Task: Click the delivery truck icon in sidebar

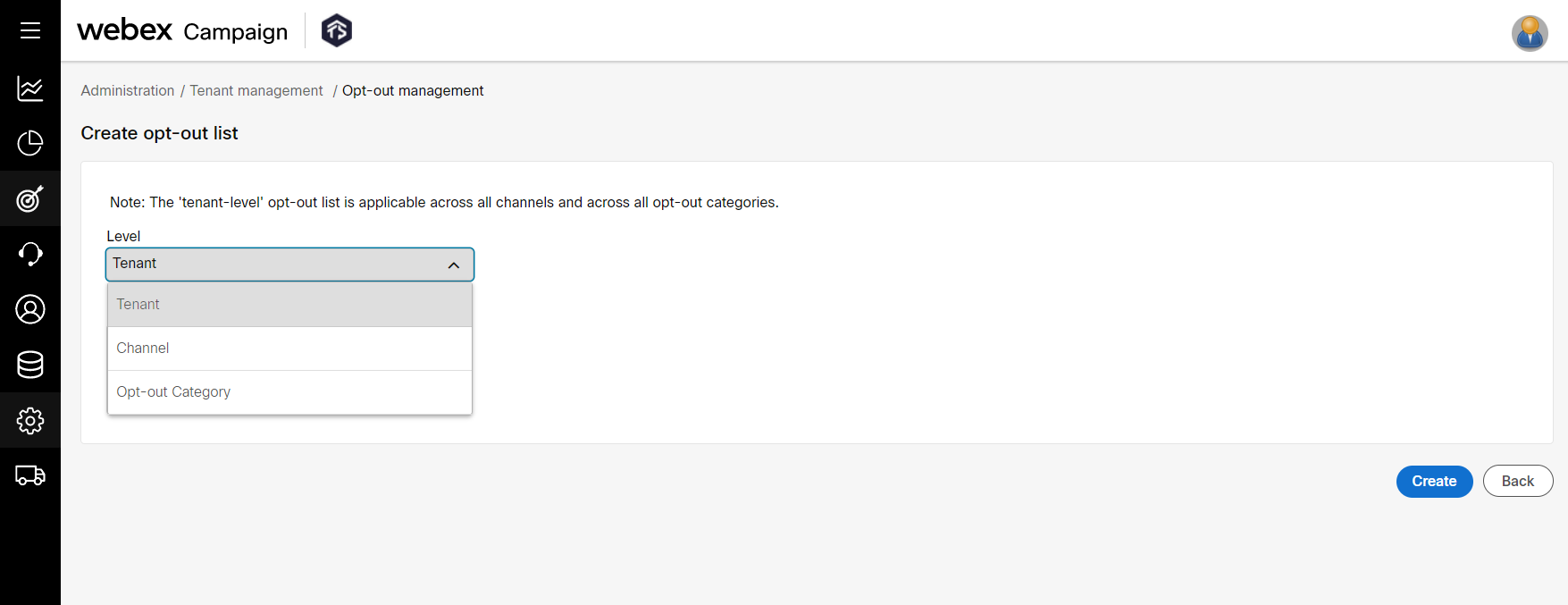Action: (x=29, y=475)
